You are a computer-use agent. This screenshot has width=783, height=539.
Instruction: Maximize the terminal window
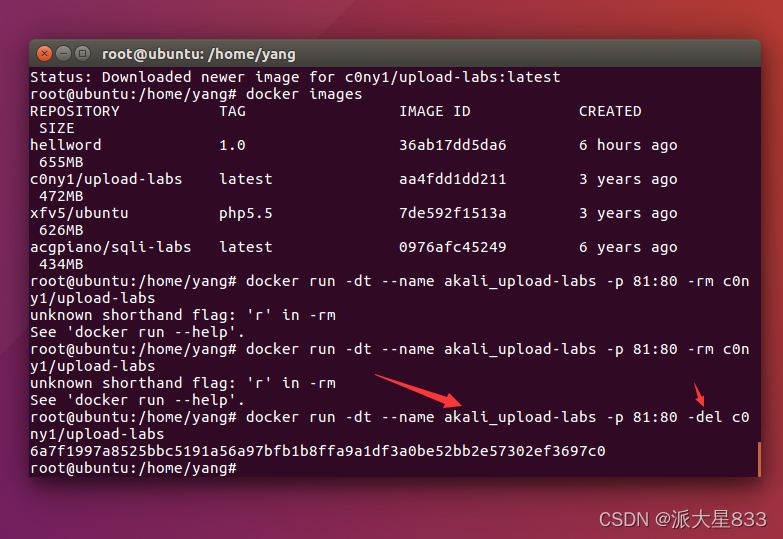pos(82,53)
